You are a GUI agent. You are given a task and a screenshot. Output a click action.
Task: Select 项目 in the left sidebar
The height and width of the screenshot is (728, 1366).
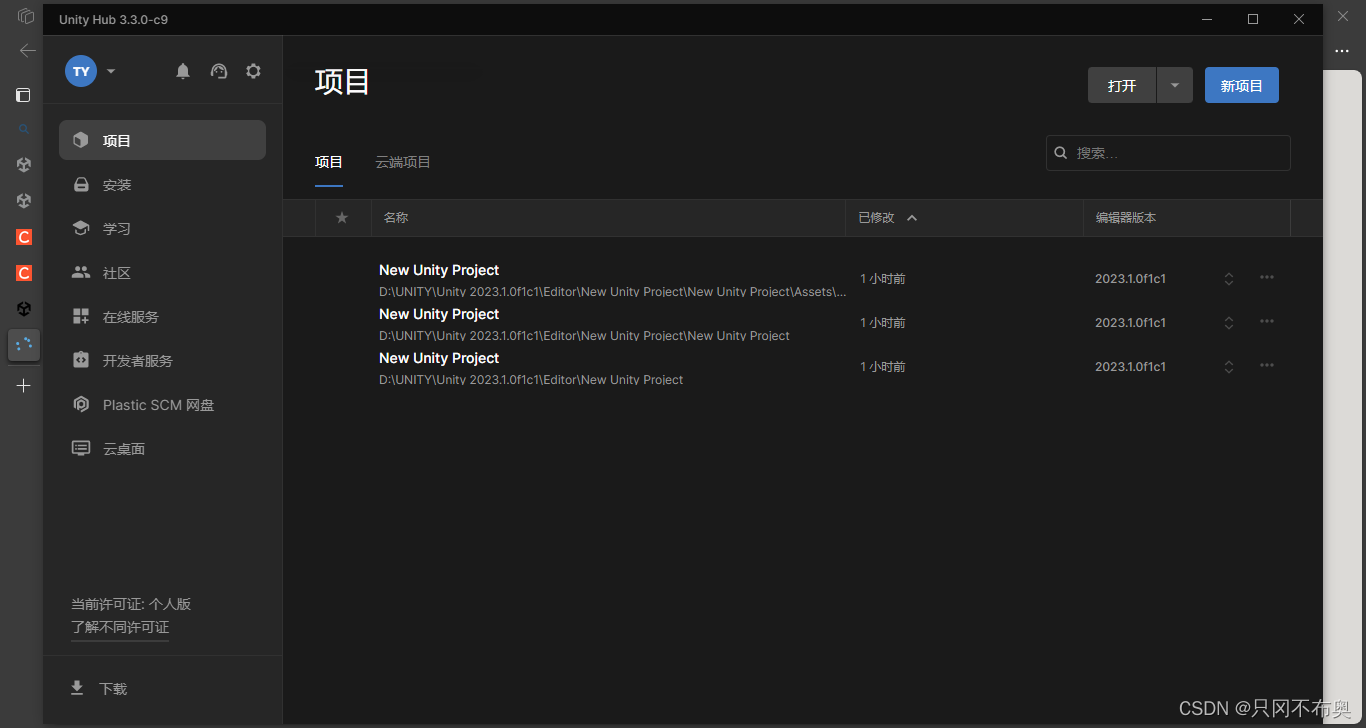point(162,140)
